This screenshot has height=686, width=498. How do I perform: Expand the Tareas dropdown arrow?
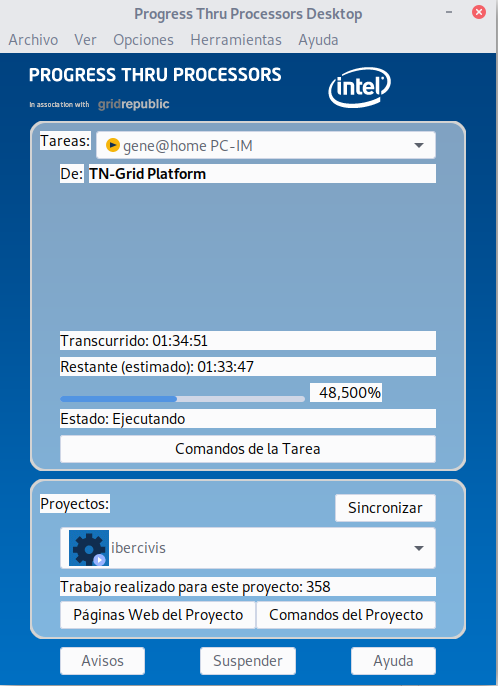tap(419, 145)
